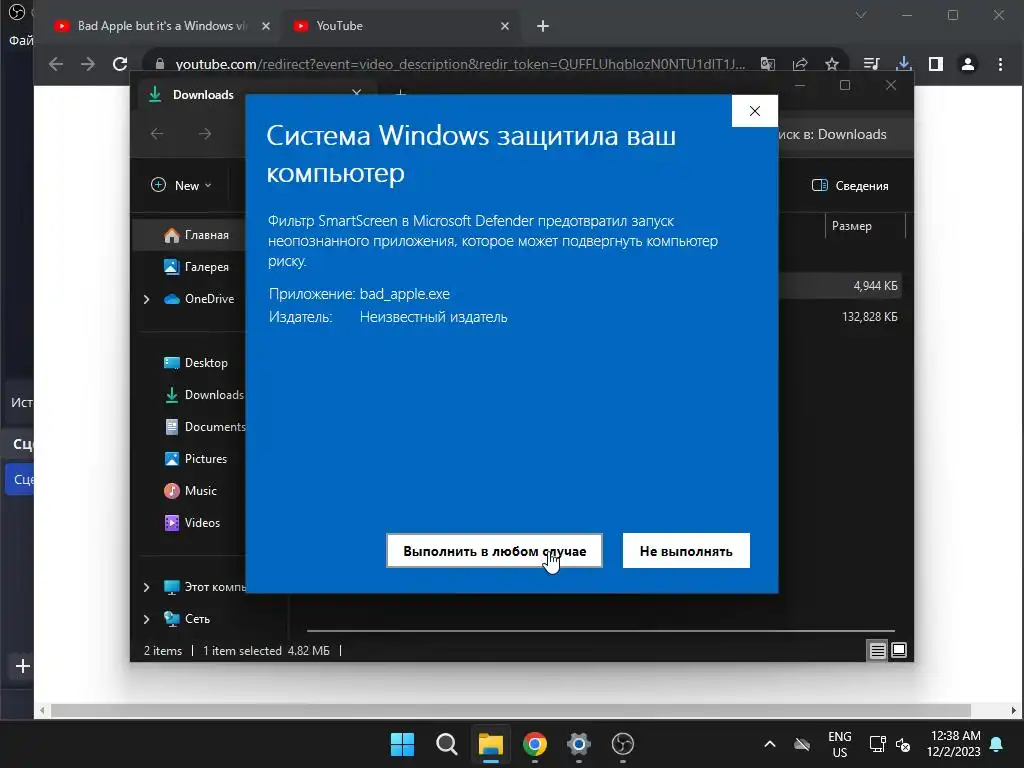Viewport: 1024px width, 768px height.
Task: Open Pictures in navigation pane
Action: 196,458
